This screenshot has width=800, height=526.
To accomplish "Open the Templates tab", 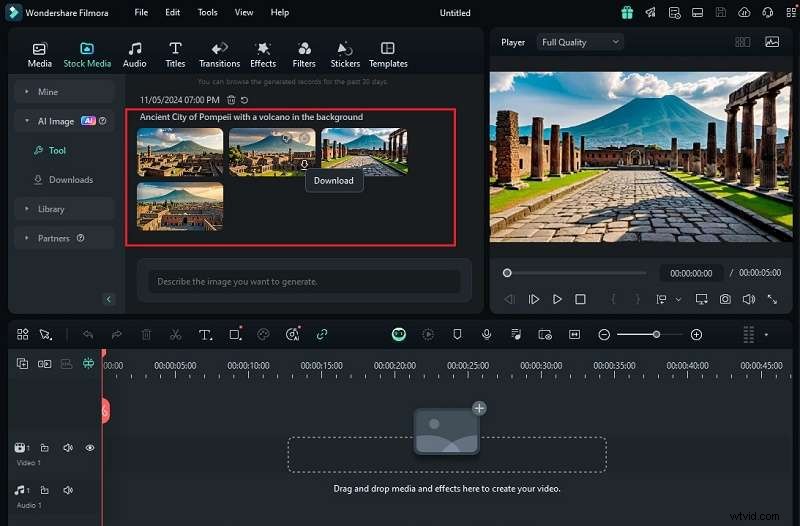I will pyautogui.click(x=388, y=55).
